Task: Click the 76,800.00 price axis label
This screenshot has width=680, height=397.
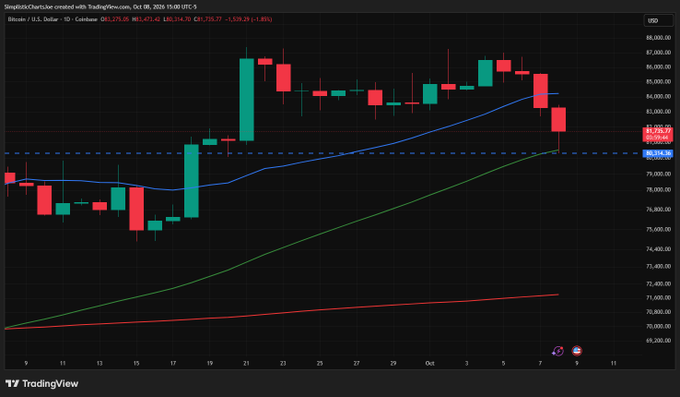Action: [x=658, y=209]
